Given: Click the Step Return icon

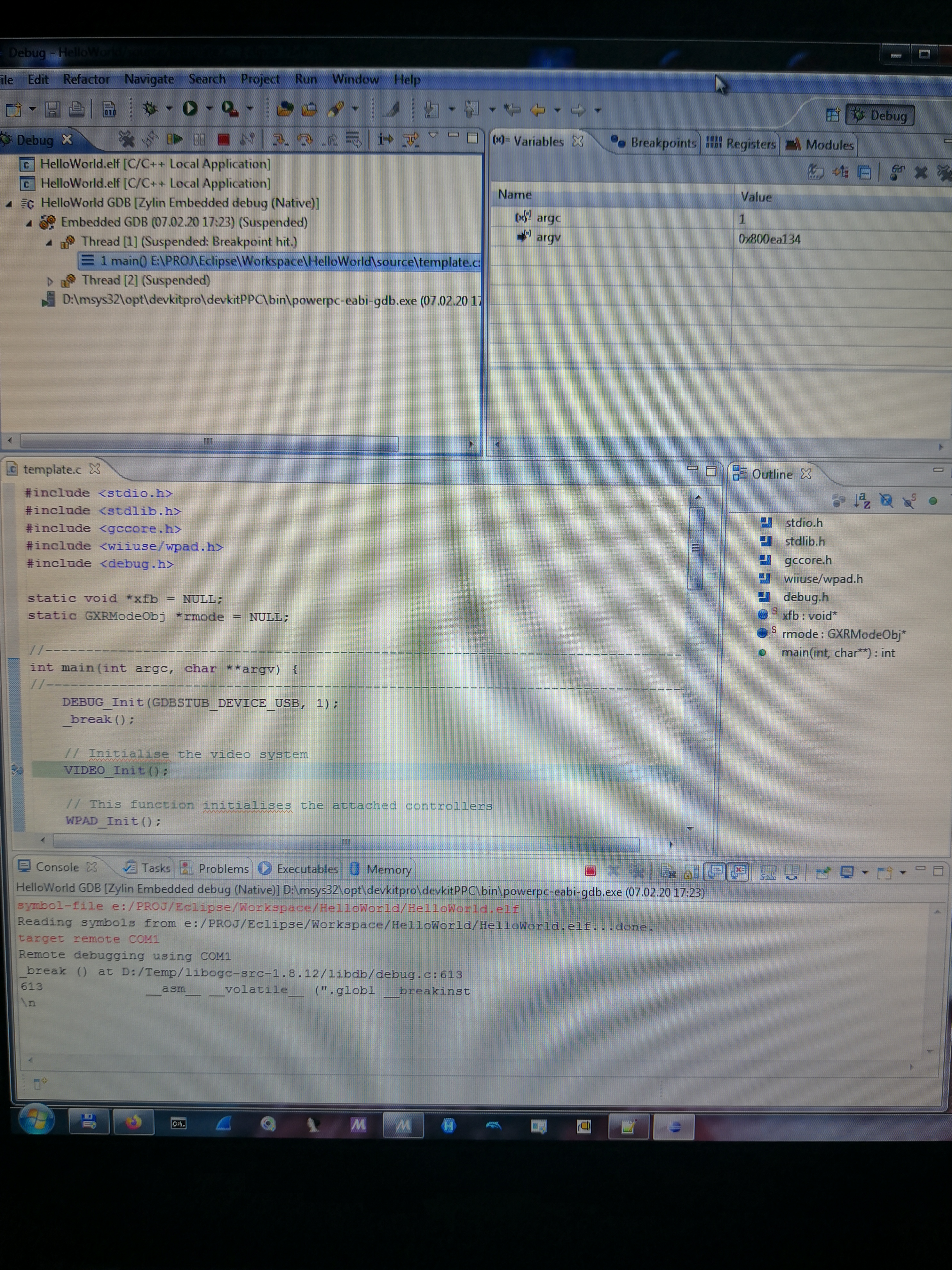Looking at the screenshot, I should (x=330, y=139).
